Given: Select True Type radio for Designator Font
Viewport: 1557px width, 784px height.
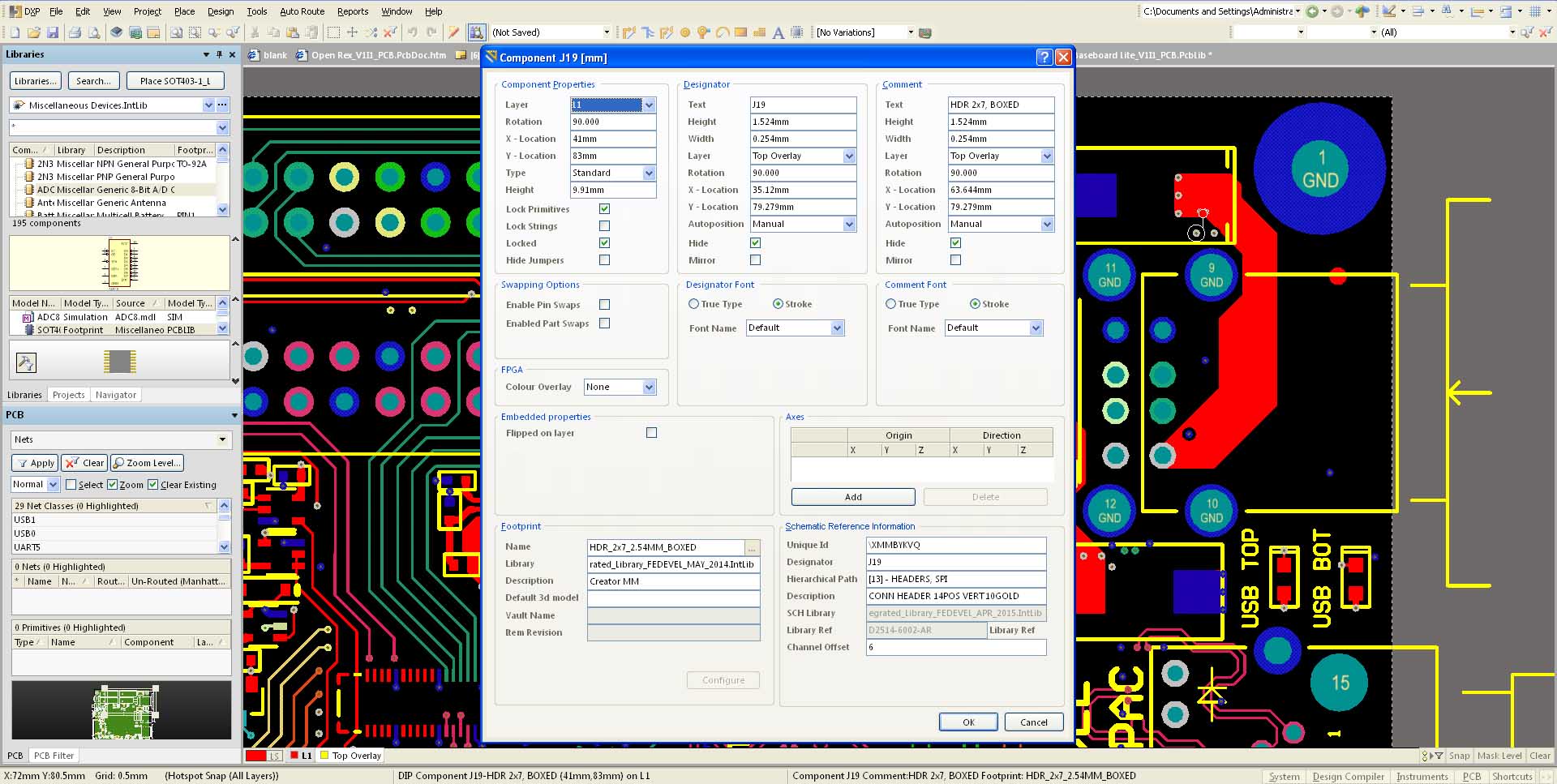Looking at the screenshot, I should [693, 304].
